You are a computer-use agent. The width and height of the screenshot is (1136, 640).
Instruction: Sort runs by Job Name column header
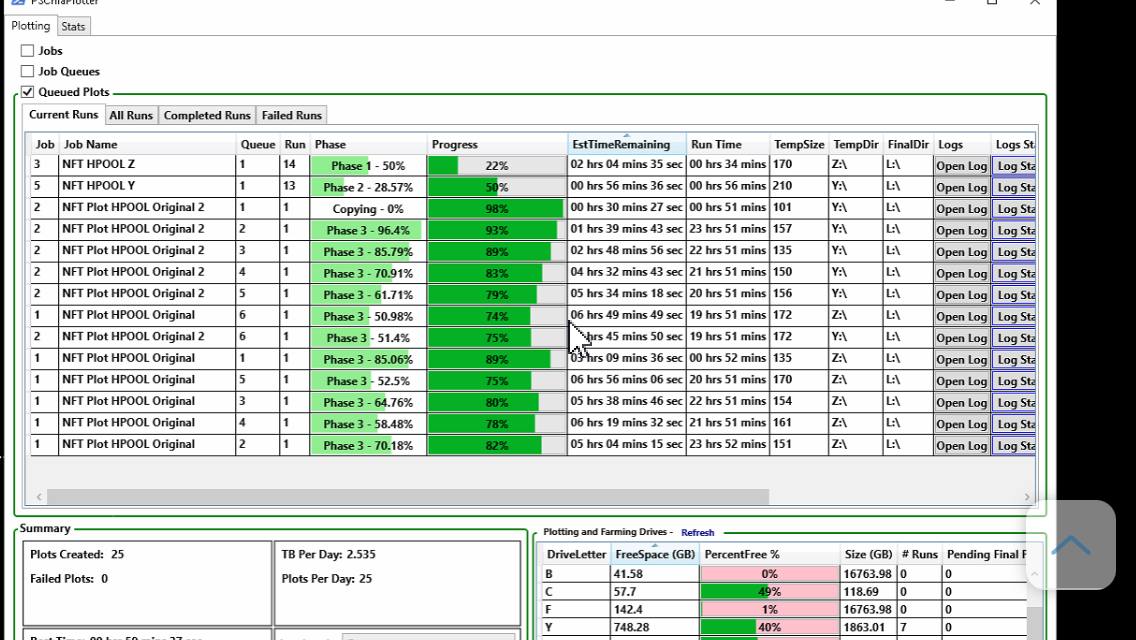147,144
